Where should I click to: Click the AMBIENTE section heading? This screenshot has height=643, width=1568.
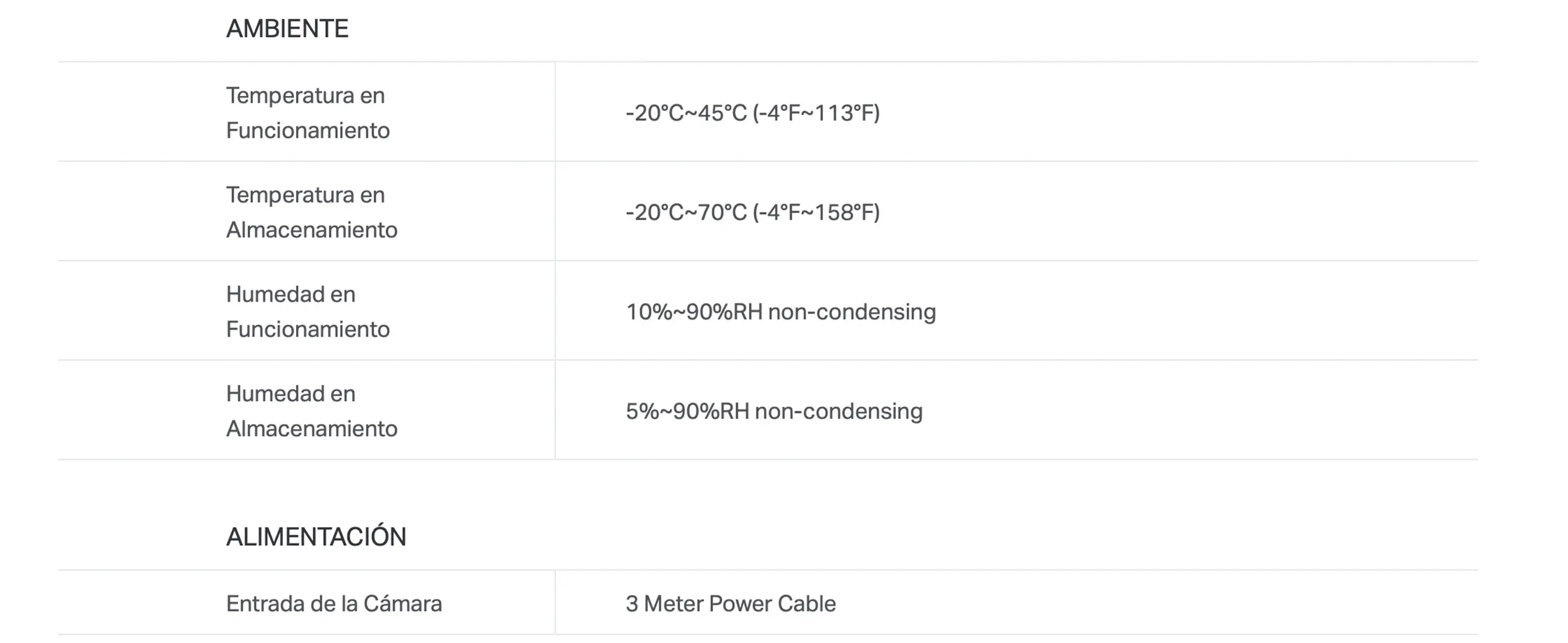tap(287, 29)
